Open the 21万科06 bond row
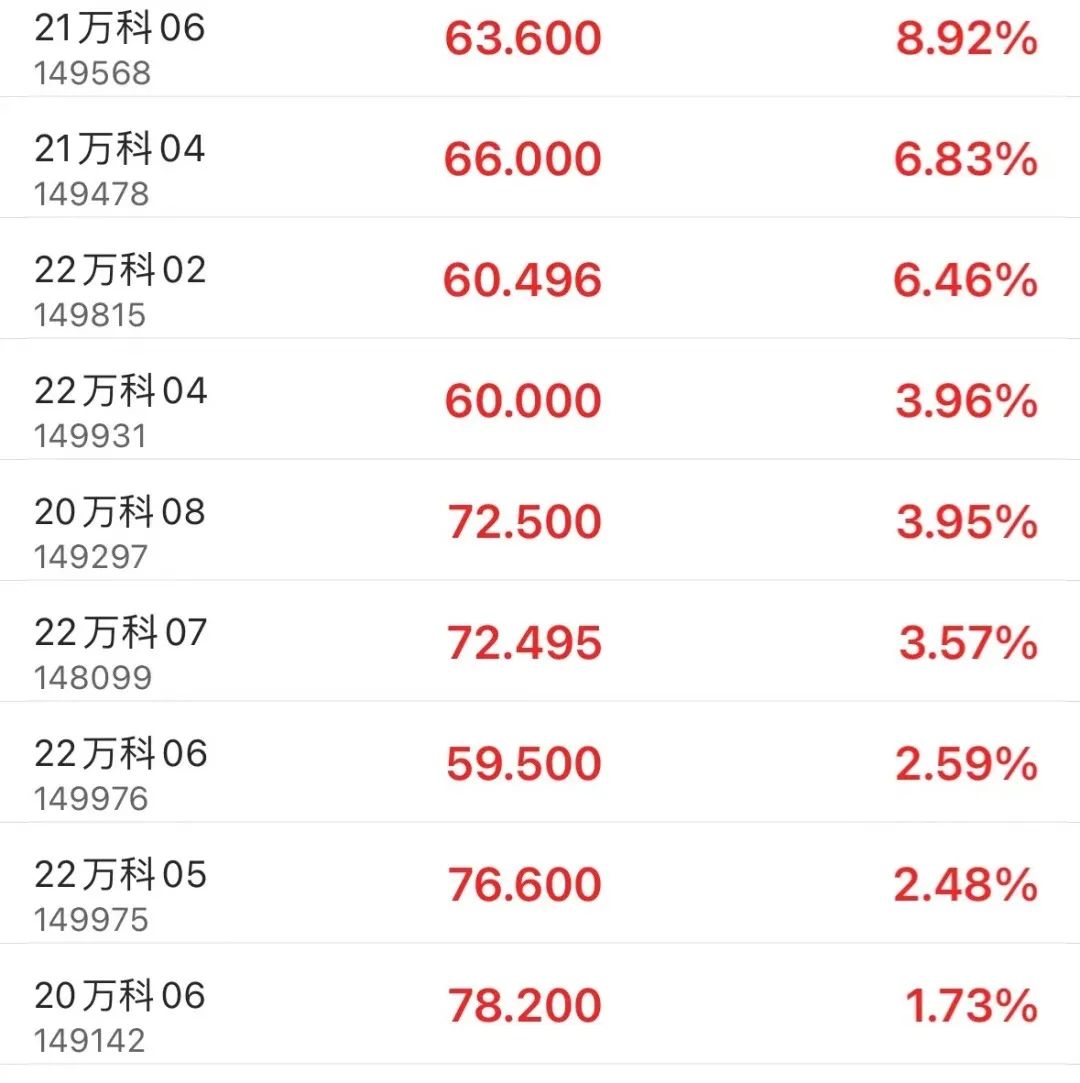 click(x=120, y=28)
